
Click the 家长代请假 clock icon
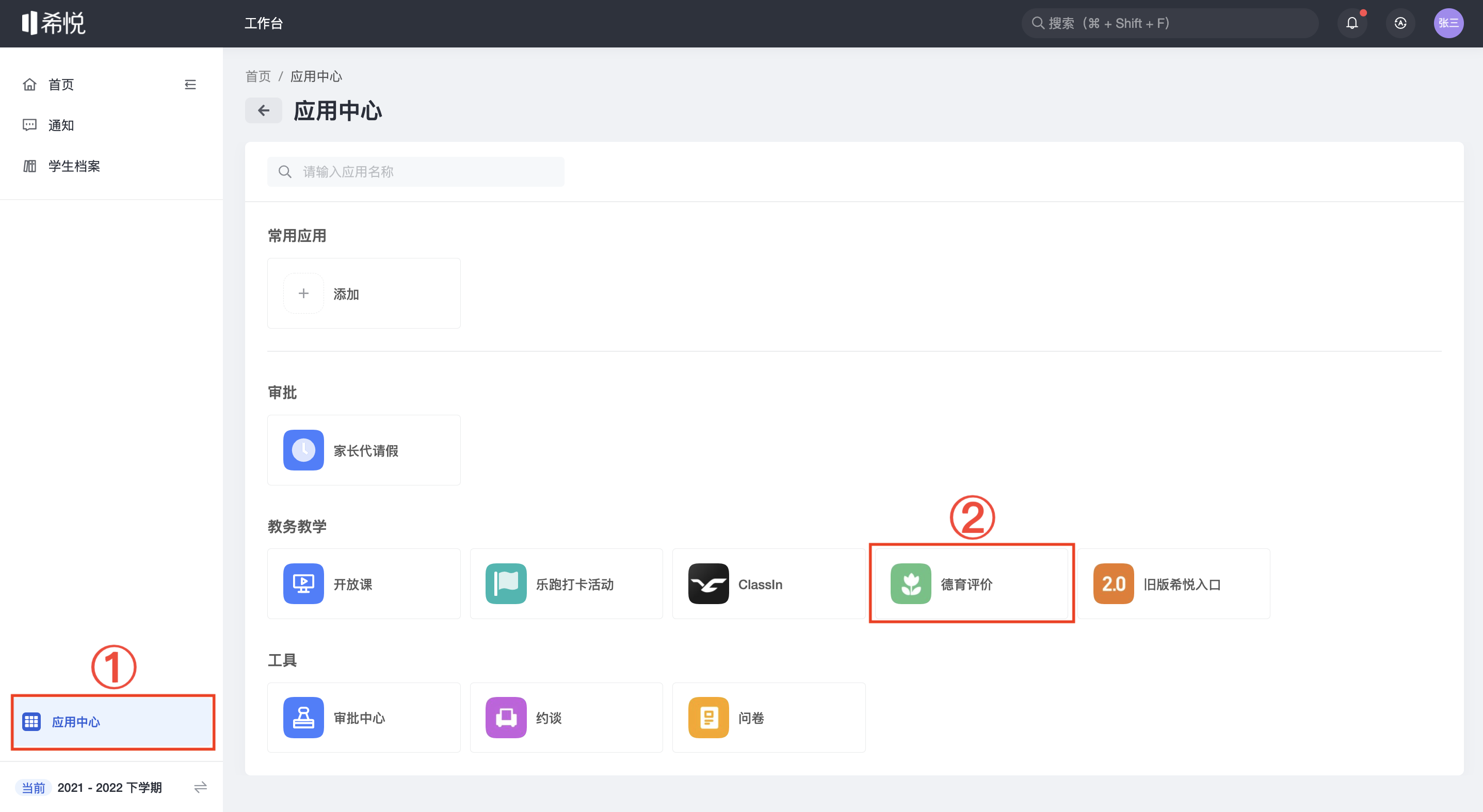303,450
